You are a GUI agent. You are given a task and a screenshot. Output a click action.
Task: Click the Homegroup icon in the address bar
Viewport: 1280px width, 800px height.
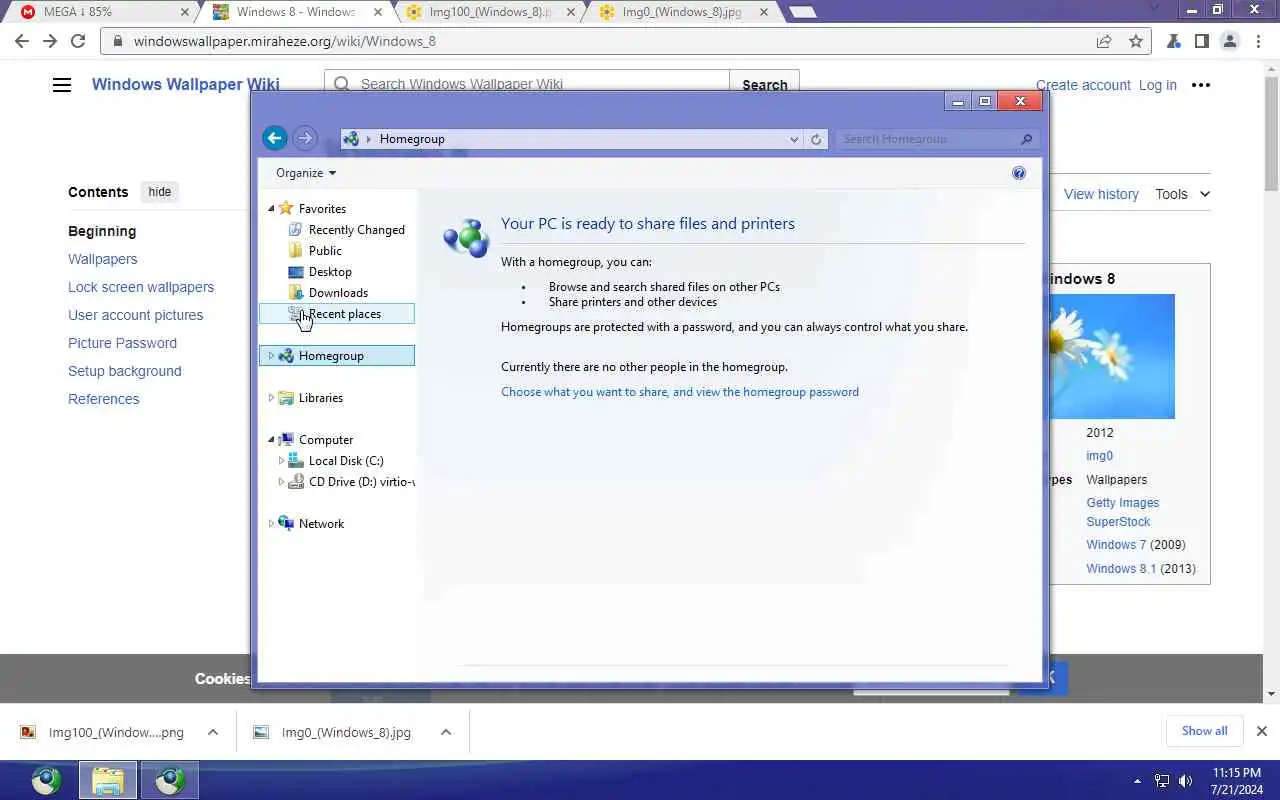point(351,139)
